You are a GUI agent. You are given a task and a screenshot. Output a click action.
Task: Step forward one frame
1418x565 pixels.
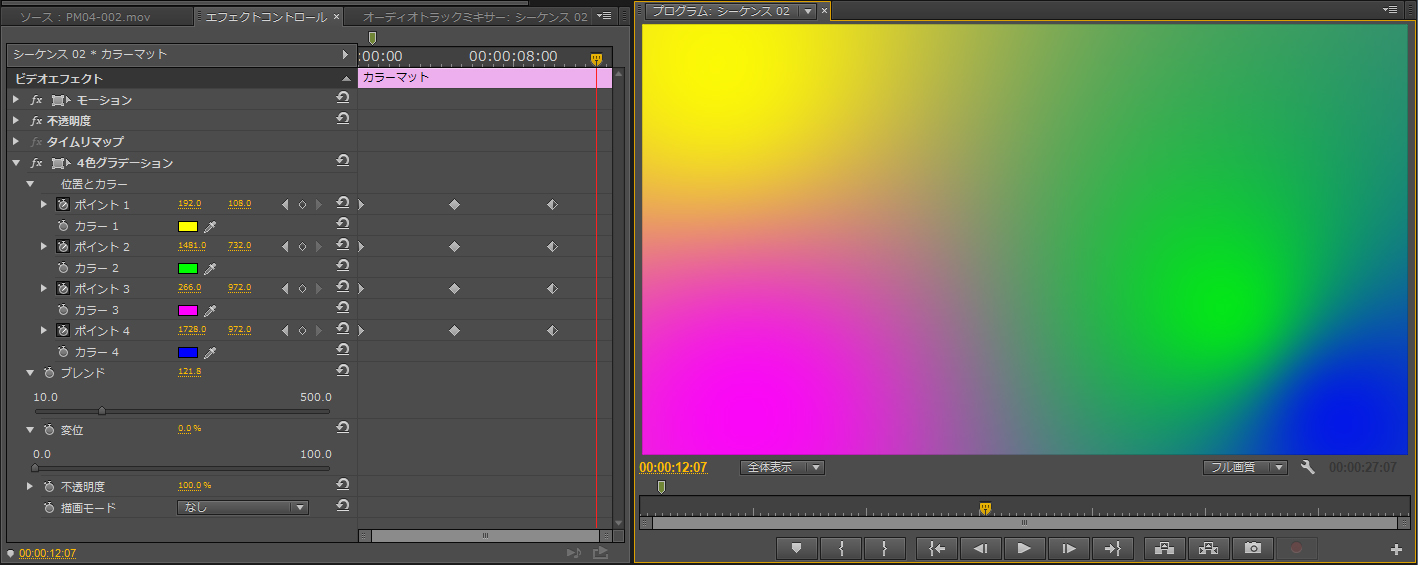click(x=1068, y=548)
